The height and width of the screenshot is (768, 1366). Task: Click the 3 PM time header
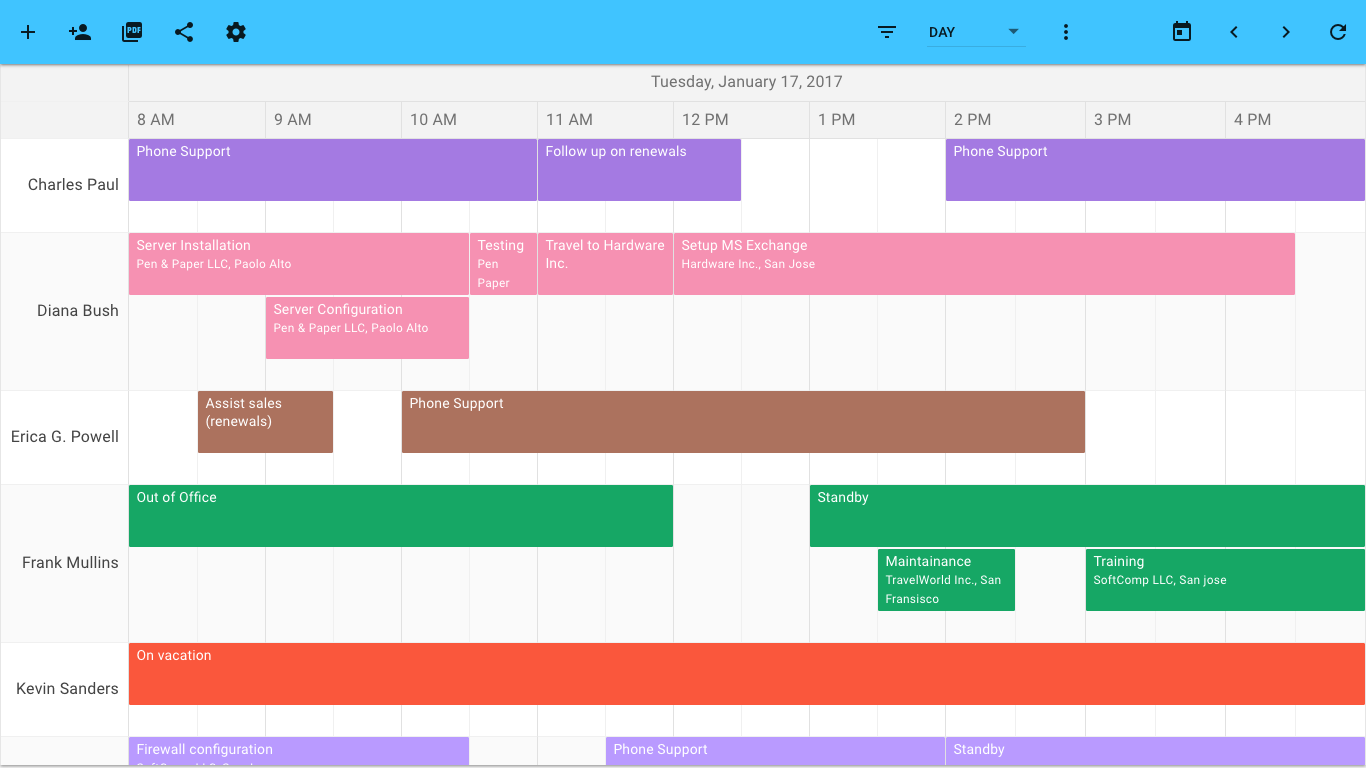[x=1155, y=120]
